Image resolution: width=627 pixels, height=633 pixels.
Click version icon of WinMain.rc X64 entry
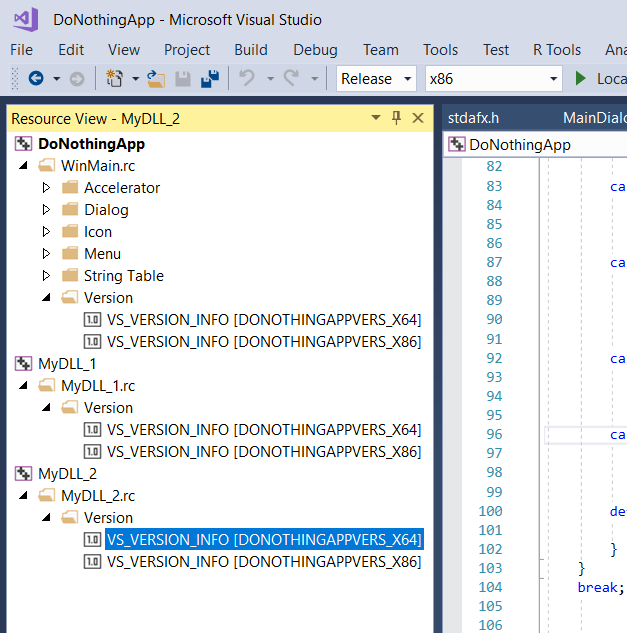click(x=92, y=320)
